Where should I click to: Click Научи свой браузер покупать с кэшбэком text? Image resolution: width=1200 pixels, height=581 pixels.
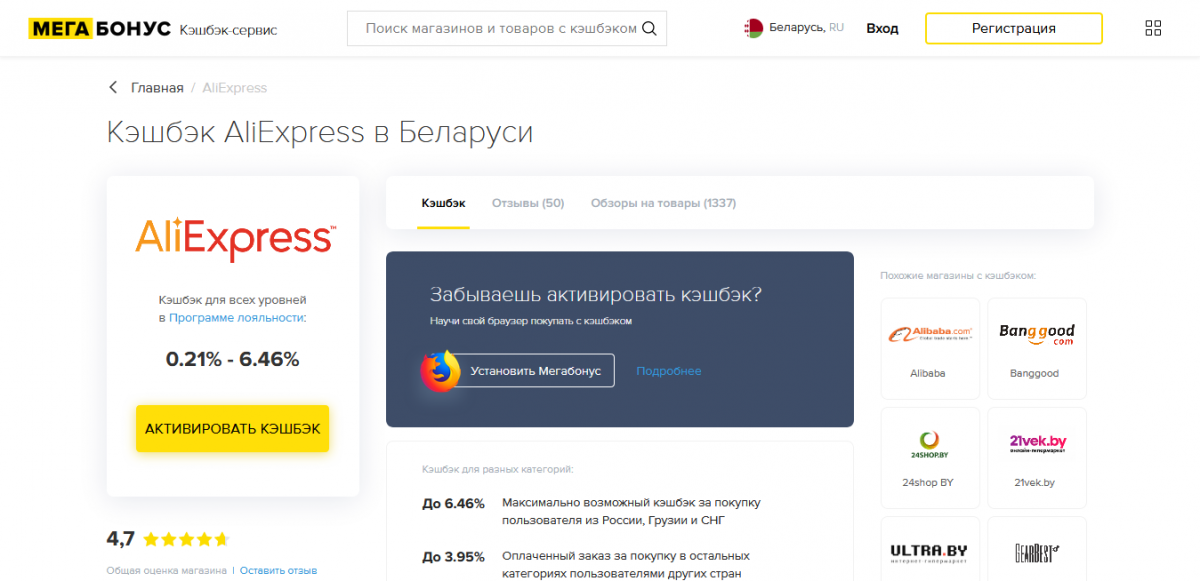[531, 321]
